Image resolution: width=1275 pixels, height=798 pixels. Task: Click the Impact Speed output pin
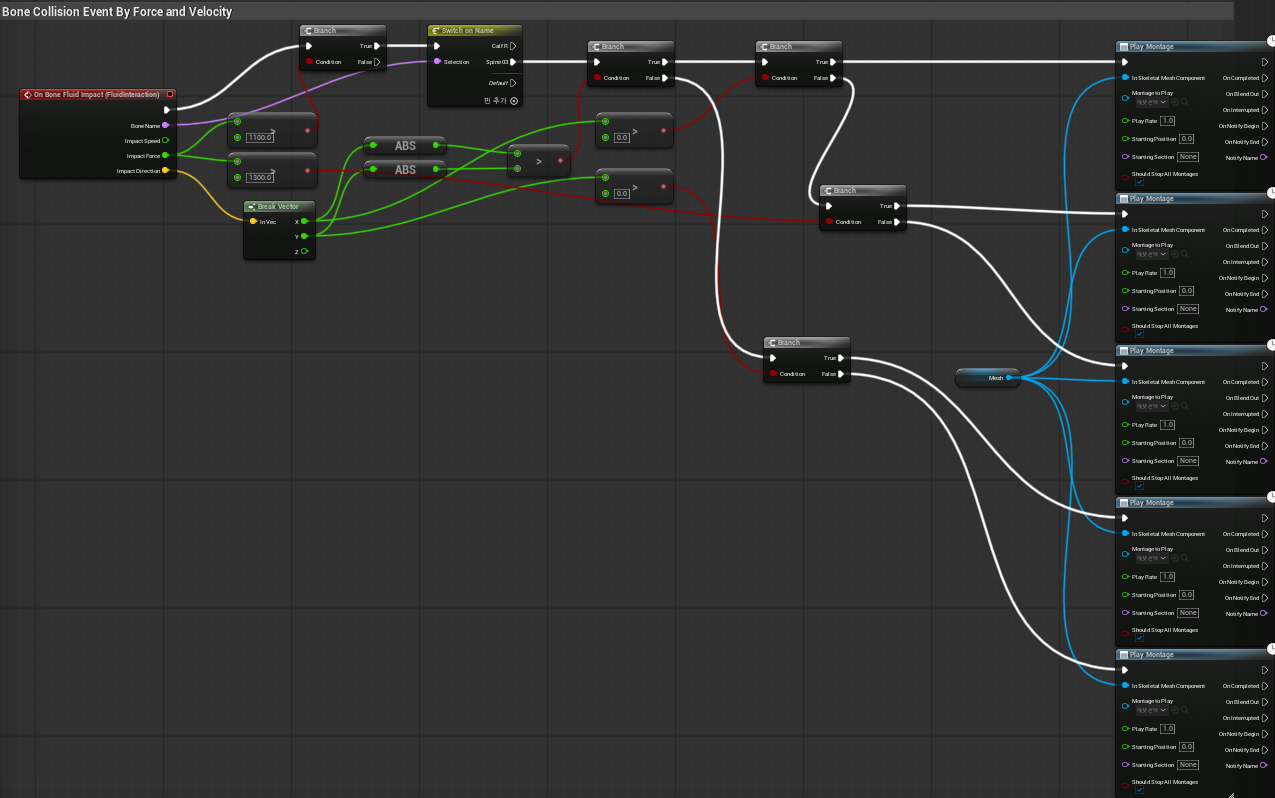[x=165, y=141]
